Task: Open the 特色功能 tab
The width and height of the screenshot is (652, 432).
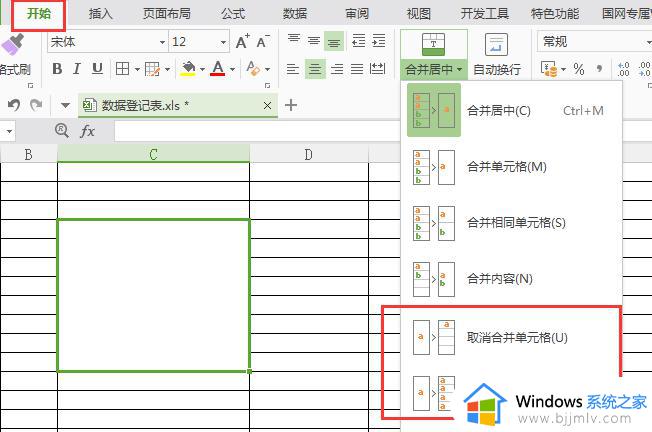Action: (x=555, y=14)
